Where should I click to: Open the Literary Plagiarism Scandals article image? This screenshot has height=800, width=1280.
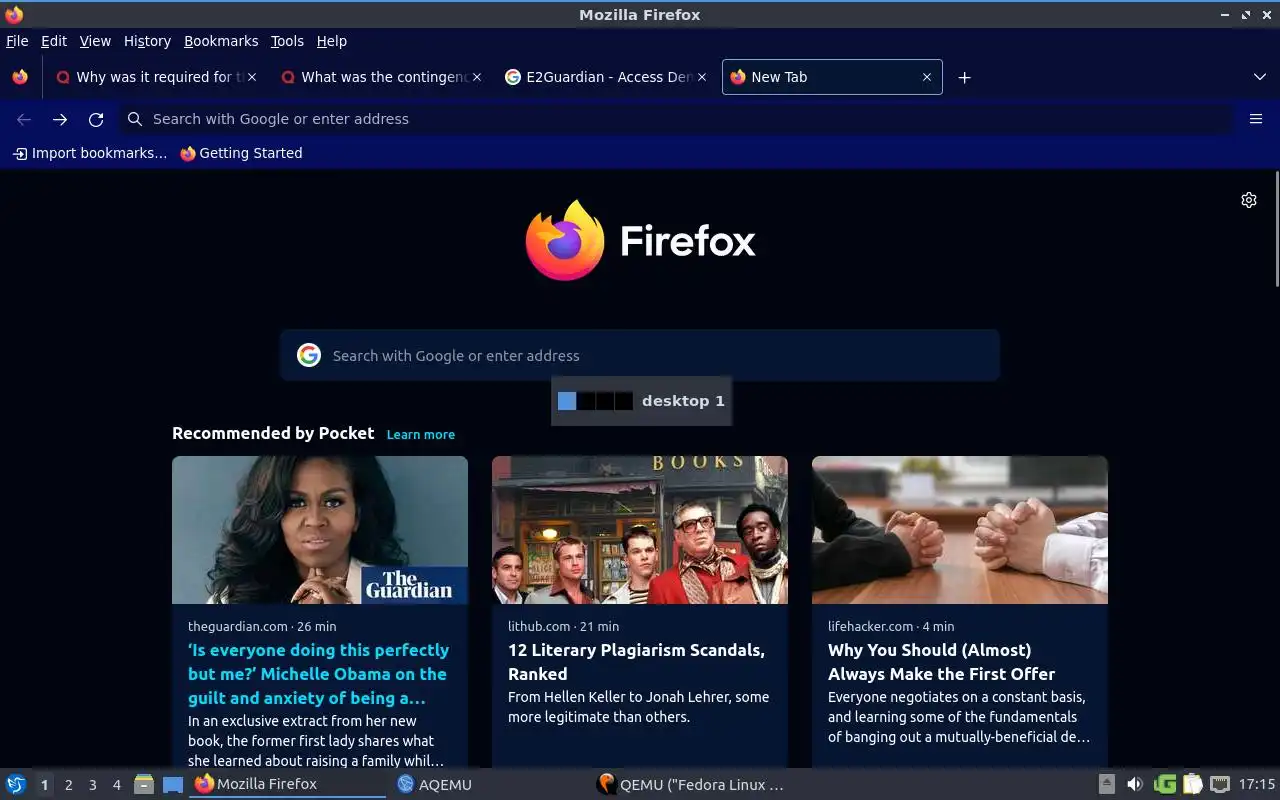(x=640, y=530)
